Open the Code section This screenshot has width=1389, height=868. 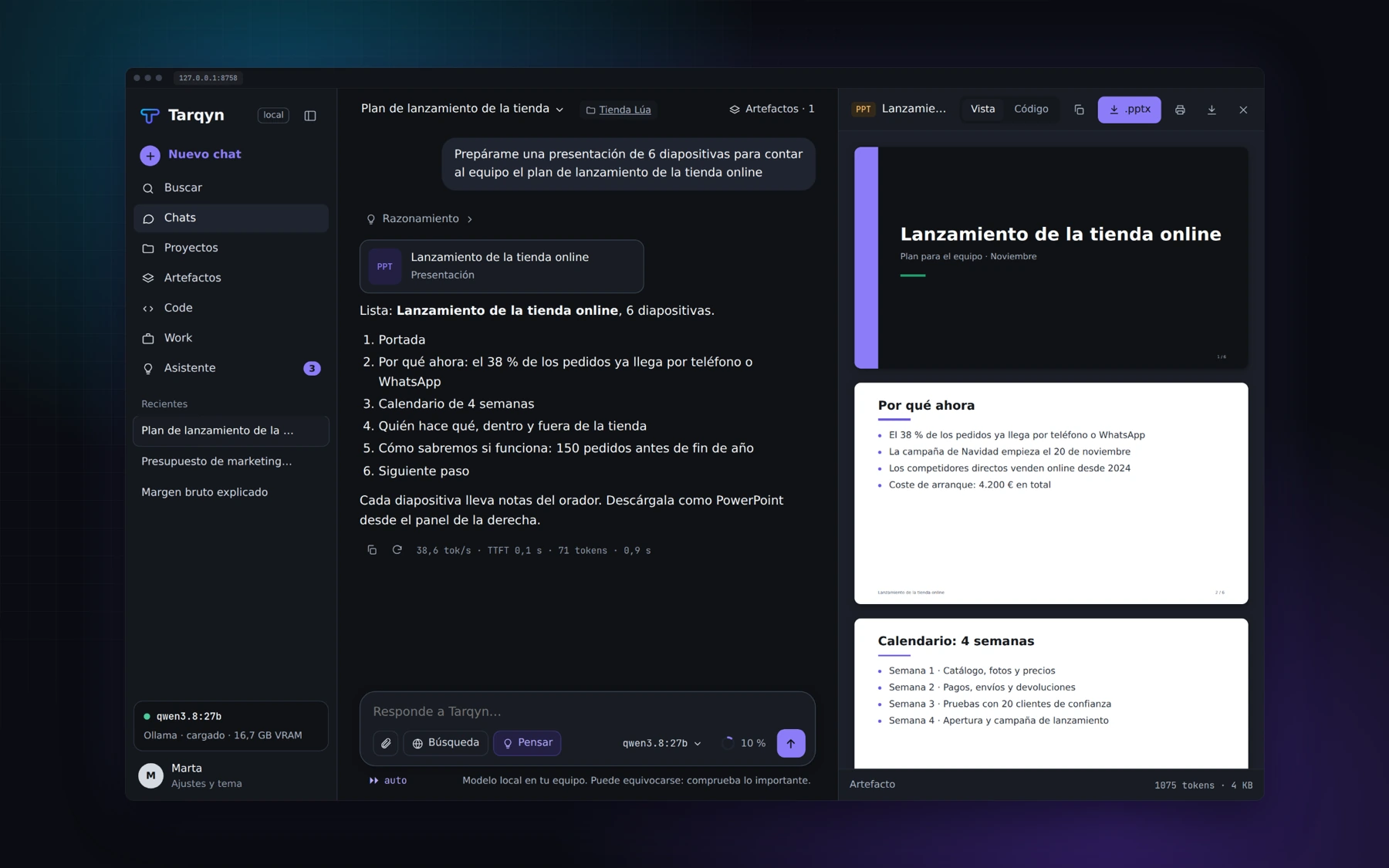231,308
